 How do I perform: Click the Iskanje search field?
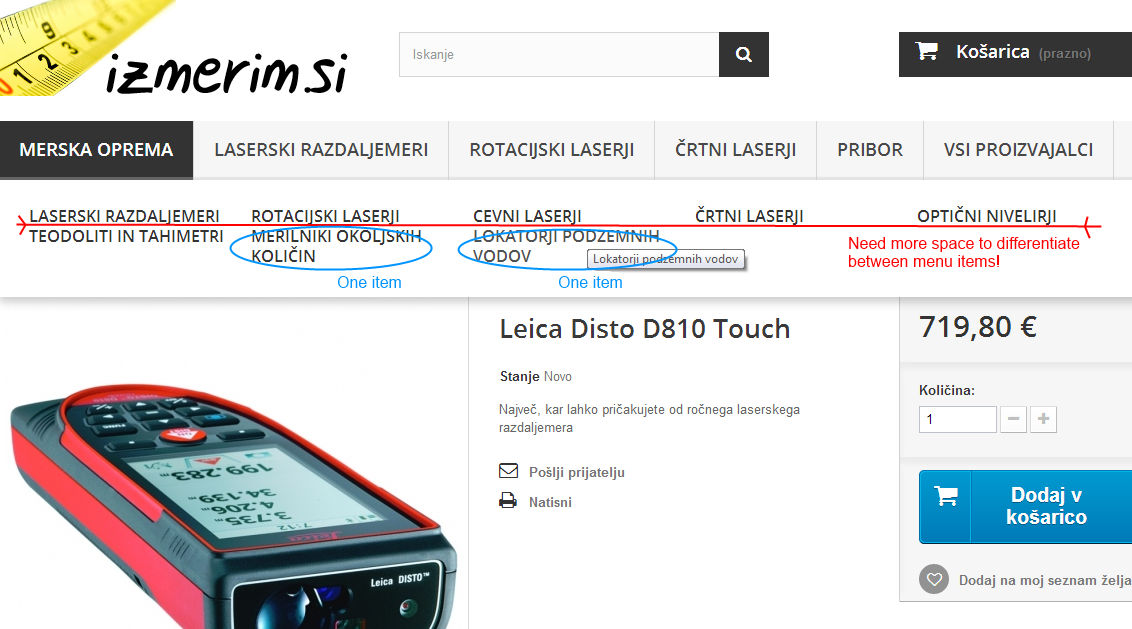[x=559, y=54]
